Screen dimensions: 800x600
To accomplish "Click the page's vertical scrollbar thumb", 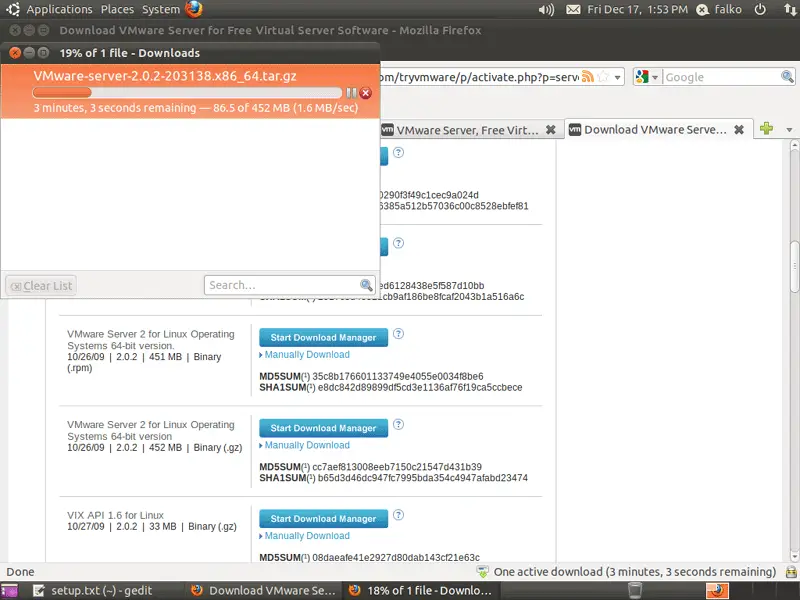I will click(x=794, y=265).
